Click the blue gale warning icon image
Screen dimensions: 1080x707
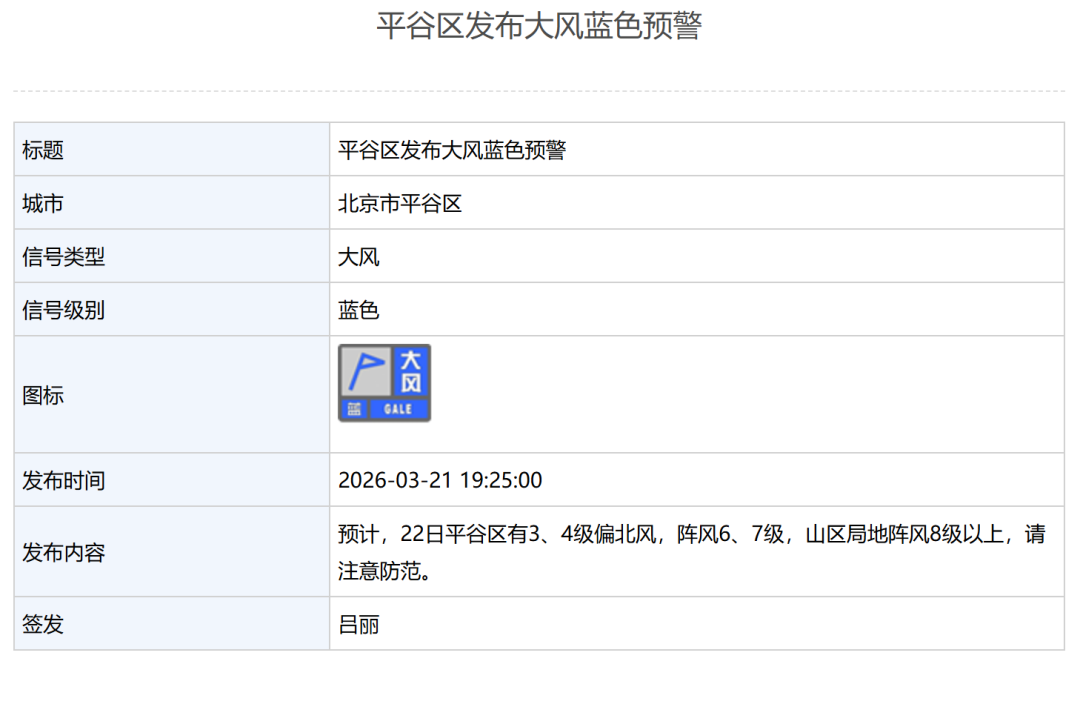(x=384, y=383)
